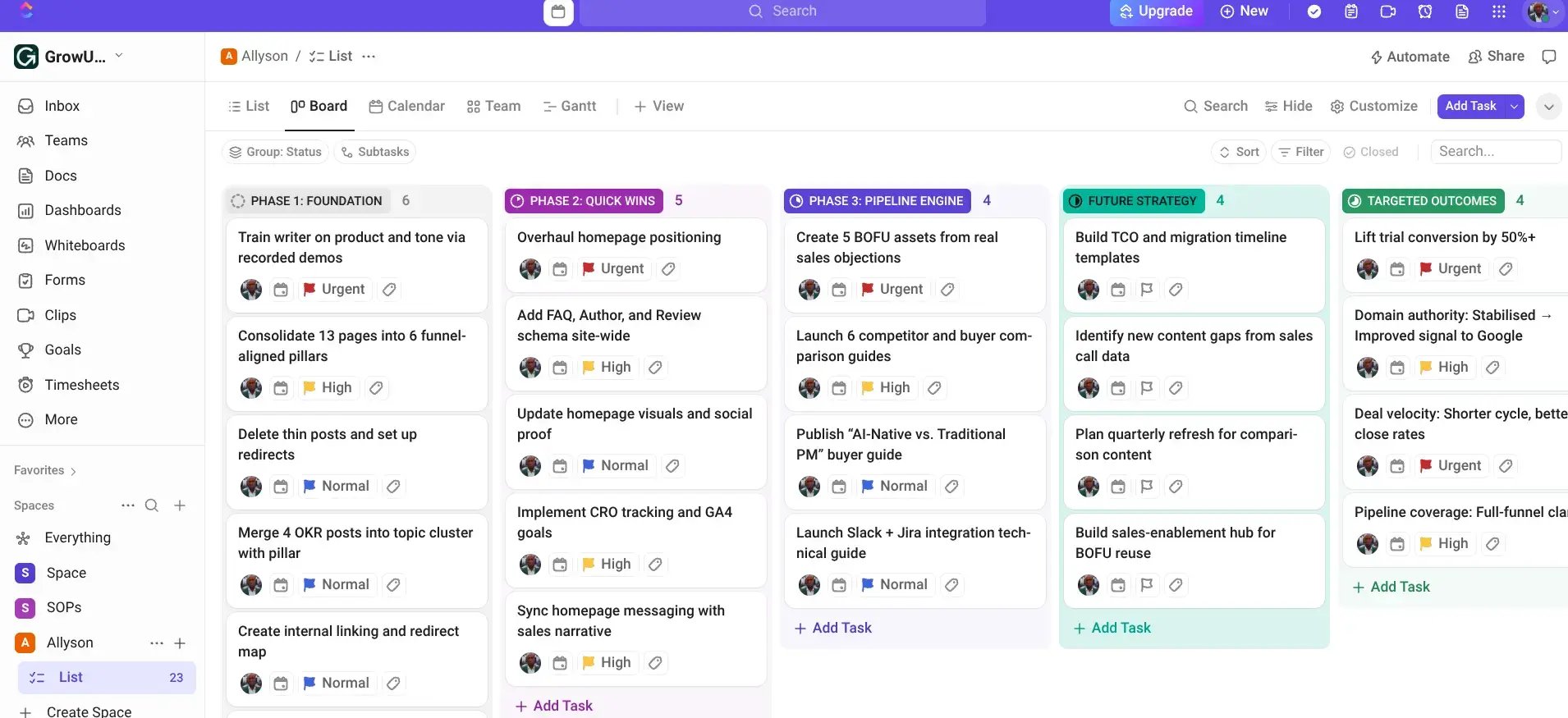
Task: Switch to the Team view tab
Action: click(x=493, y=106)
